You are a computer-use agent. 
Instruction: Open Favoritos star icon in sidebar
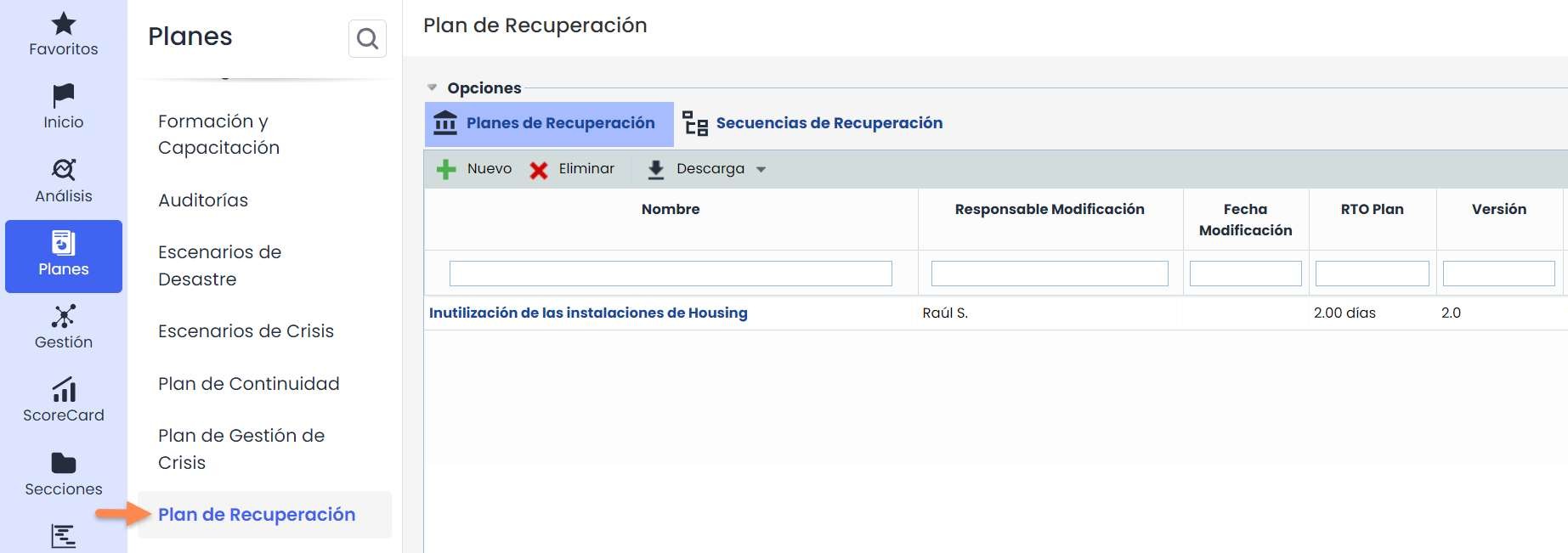(64, 25)
